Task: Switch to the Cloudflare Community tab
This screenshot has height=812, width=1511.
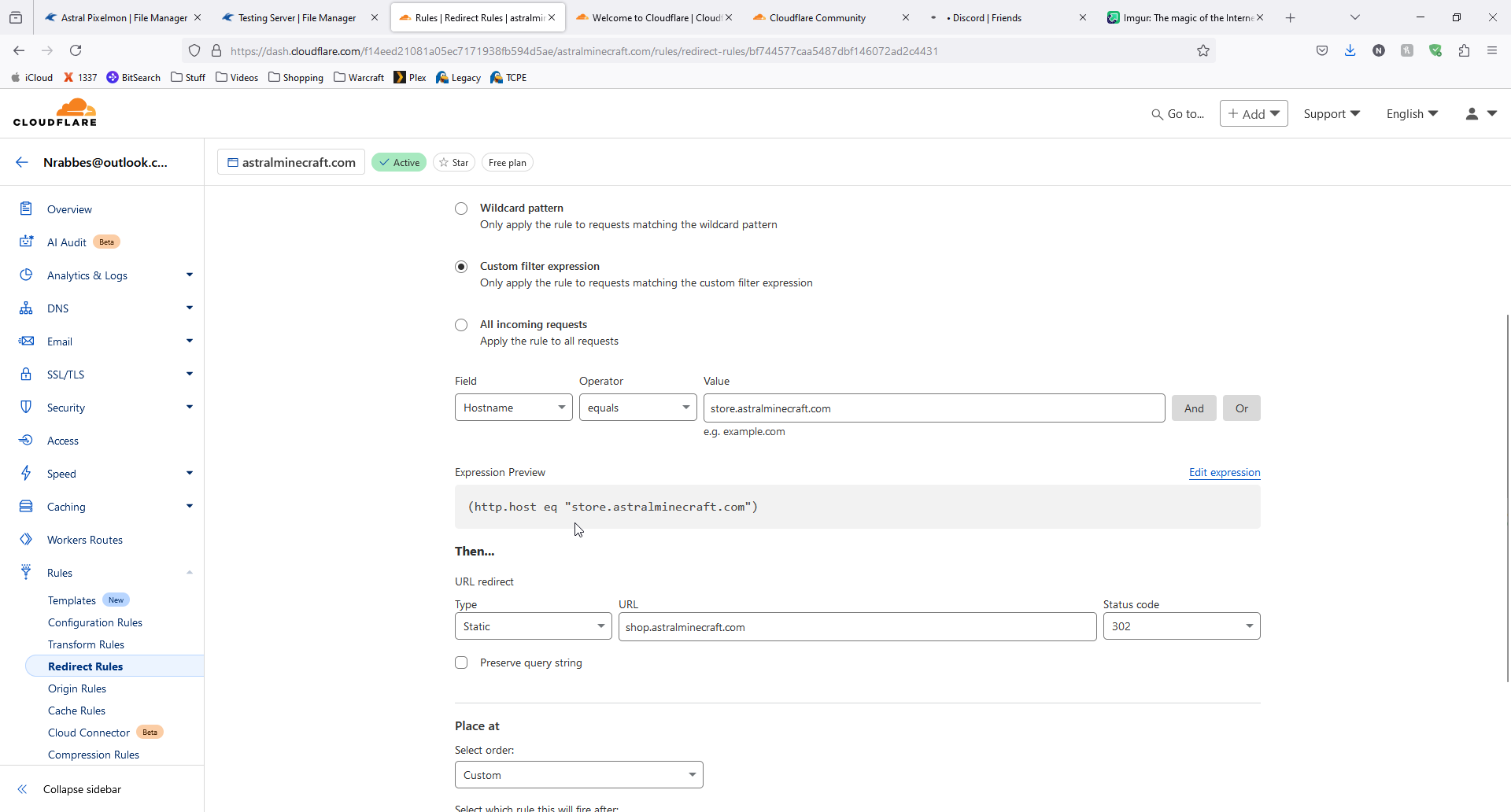Action: click(x=818, y=17)
